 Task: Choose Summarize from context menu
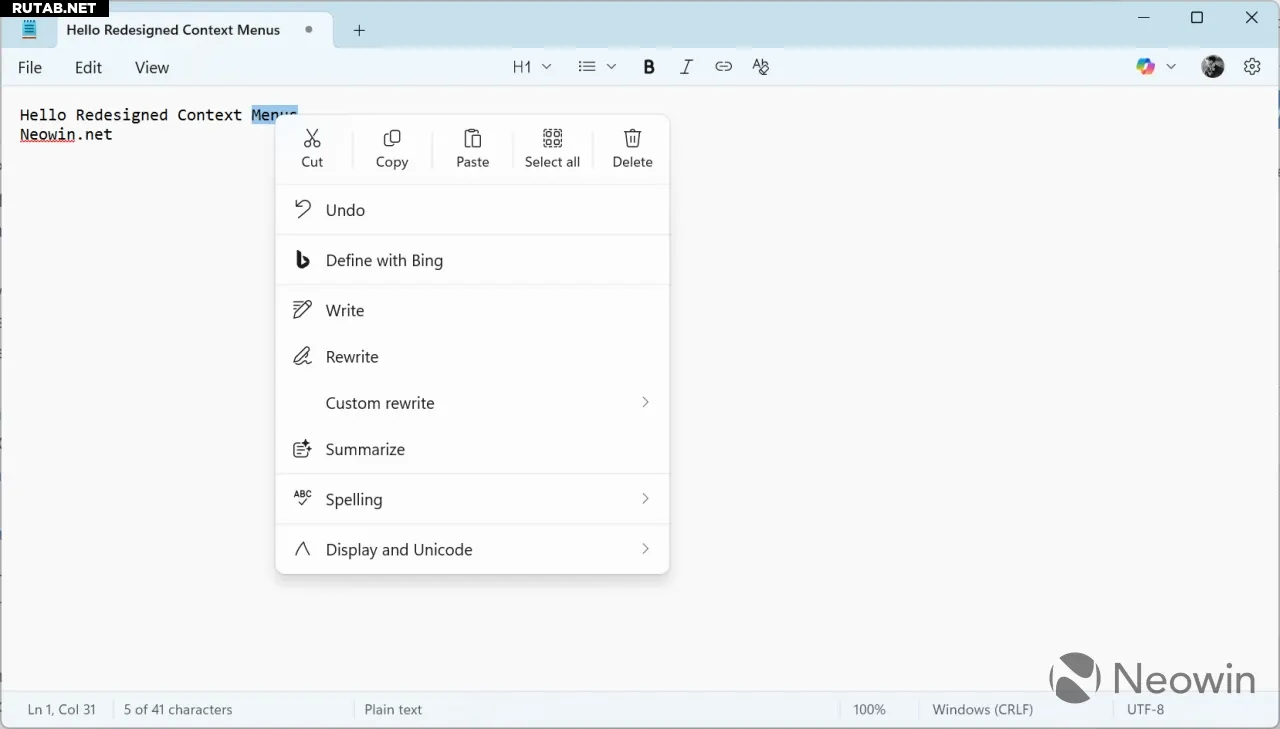pos(472,449)
